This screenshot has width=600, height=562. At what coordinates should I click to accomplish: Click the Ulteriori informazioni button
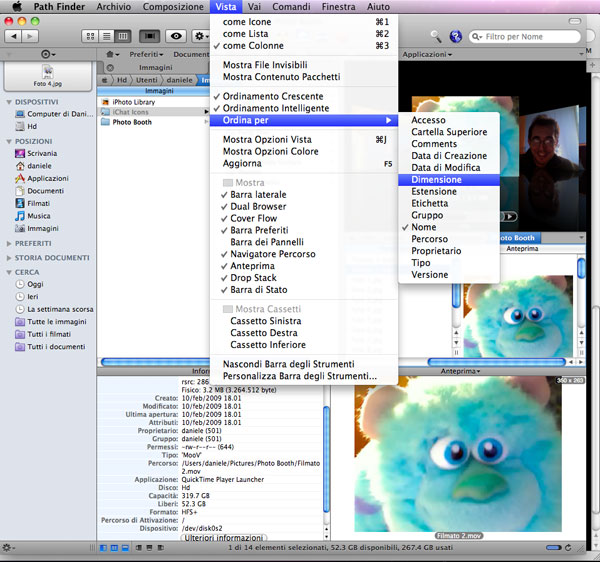(224, 538)
